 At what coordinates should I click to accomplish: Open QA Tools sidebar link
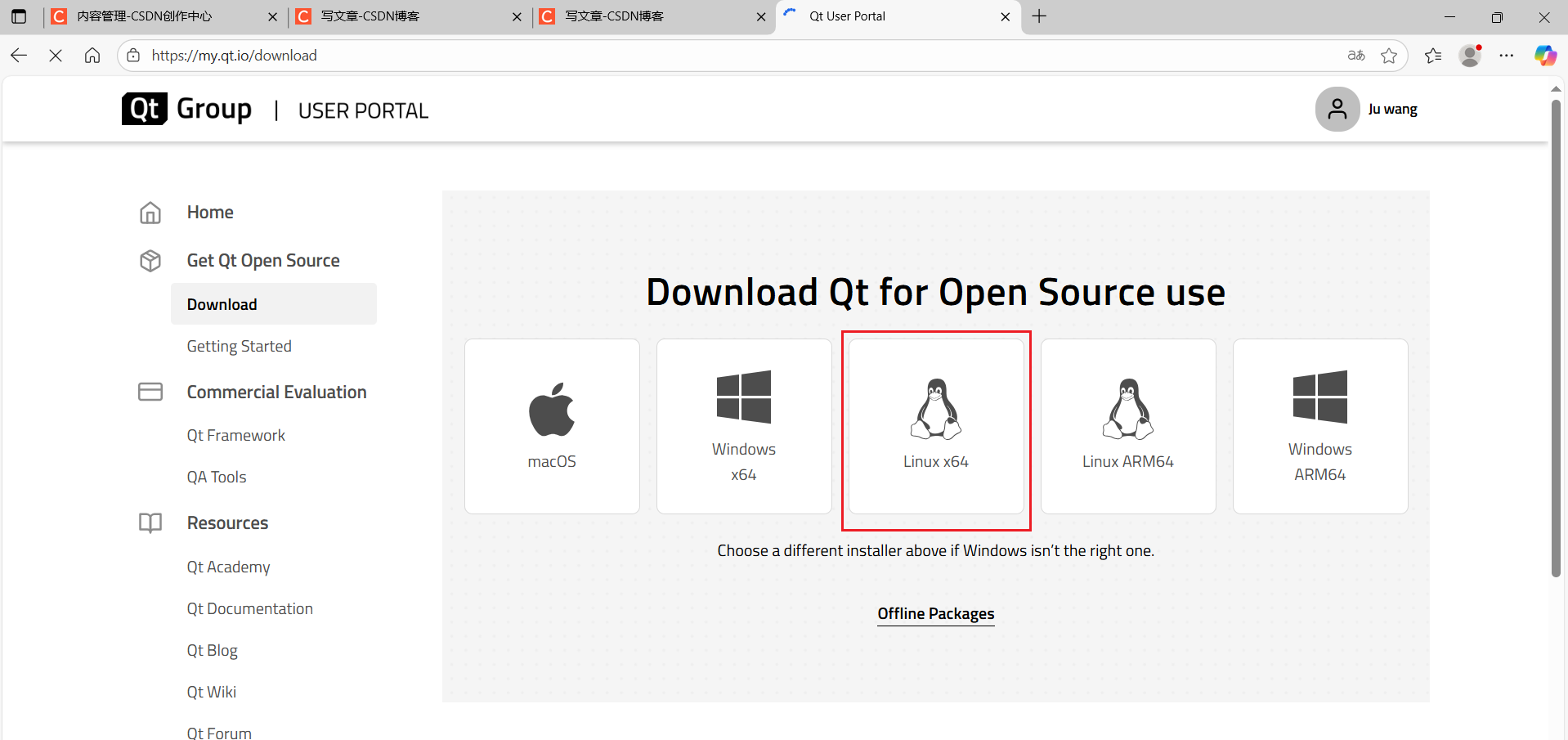(x=217, y=478)
